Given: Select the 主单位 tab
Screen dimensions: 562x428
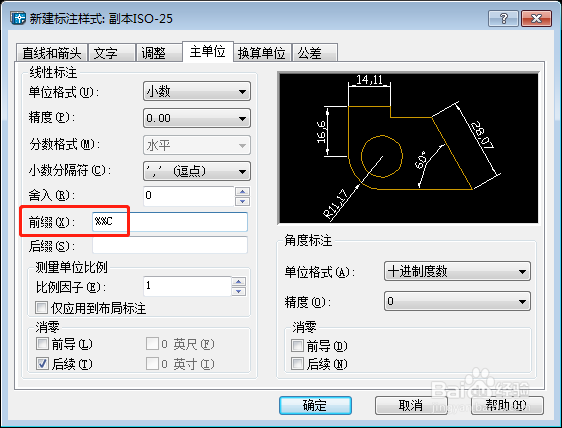Looking at the screenshot, I should click(x=208, y=52).
